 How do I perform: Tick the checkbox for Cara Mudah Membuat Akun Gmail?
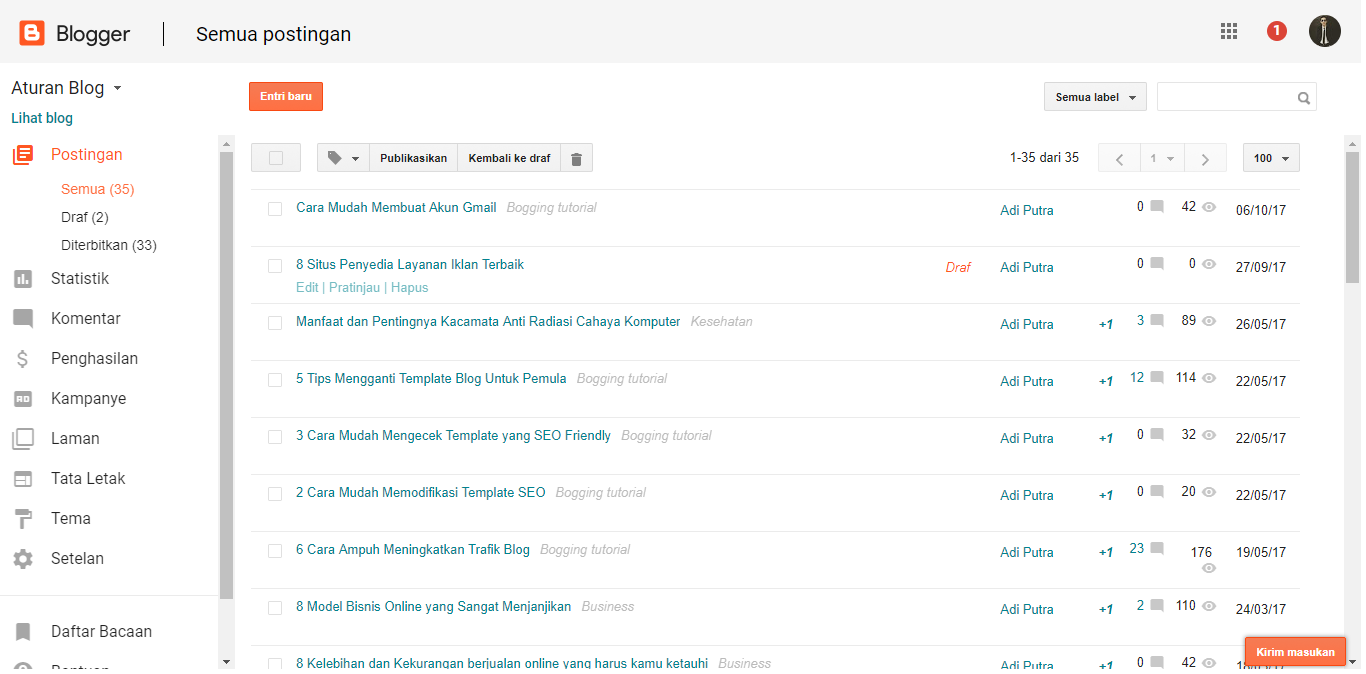pos(275,210)
